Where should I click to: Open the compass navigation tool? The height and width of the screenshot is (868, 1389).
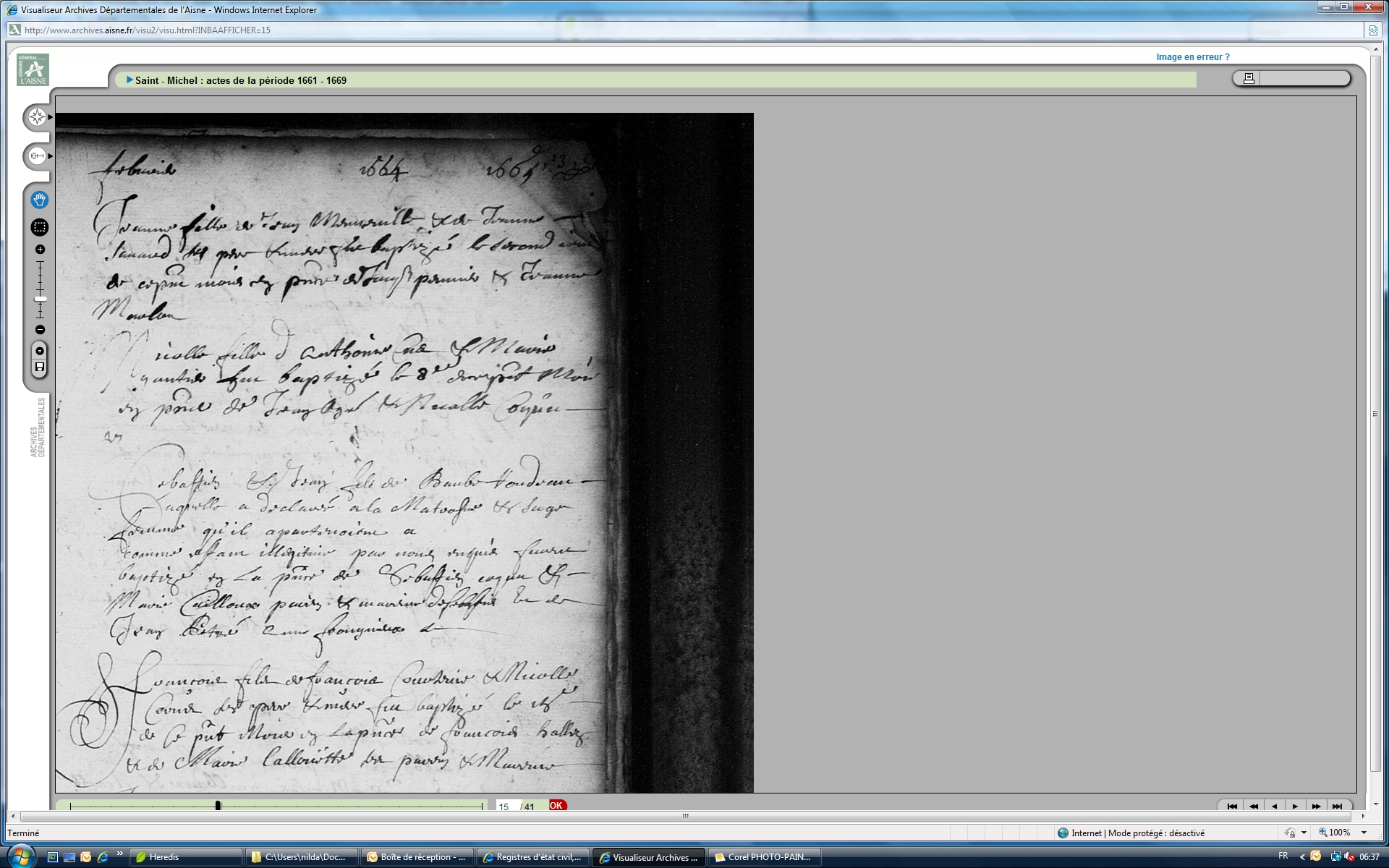pos(36,117)
